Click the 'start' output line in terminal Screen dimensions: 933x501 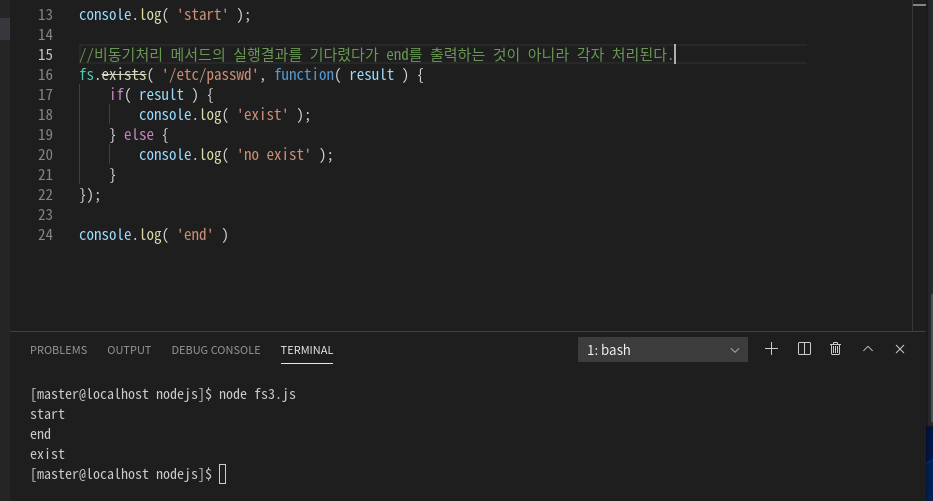[x=47, y=415]
